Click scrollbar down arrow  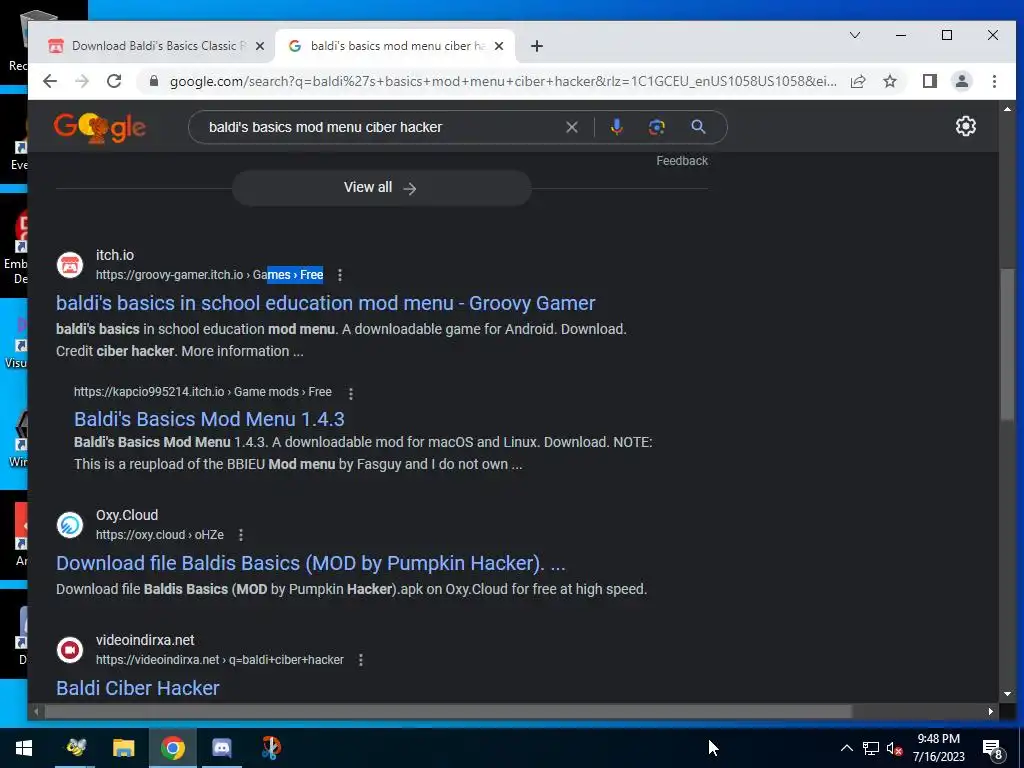pyautogui.click(x=1006, y=694)
